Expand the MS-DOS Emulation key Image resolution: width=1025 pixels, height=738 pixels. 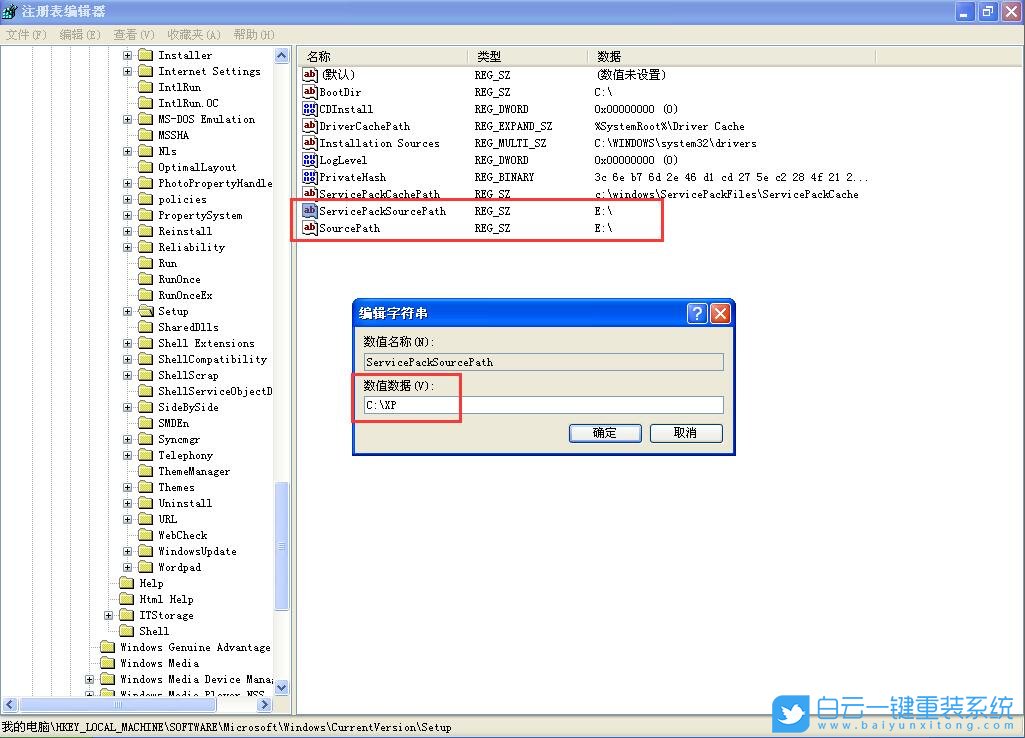(x=127, y=119)
